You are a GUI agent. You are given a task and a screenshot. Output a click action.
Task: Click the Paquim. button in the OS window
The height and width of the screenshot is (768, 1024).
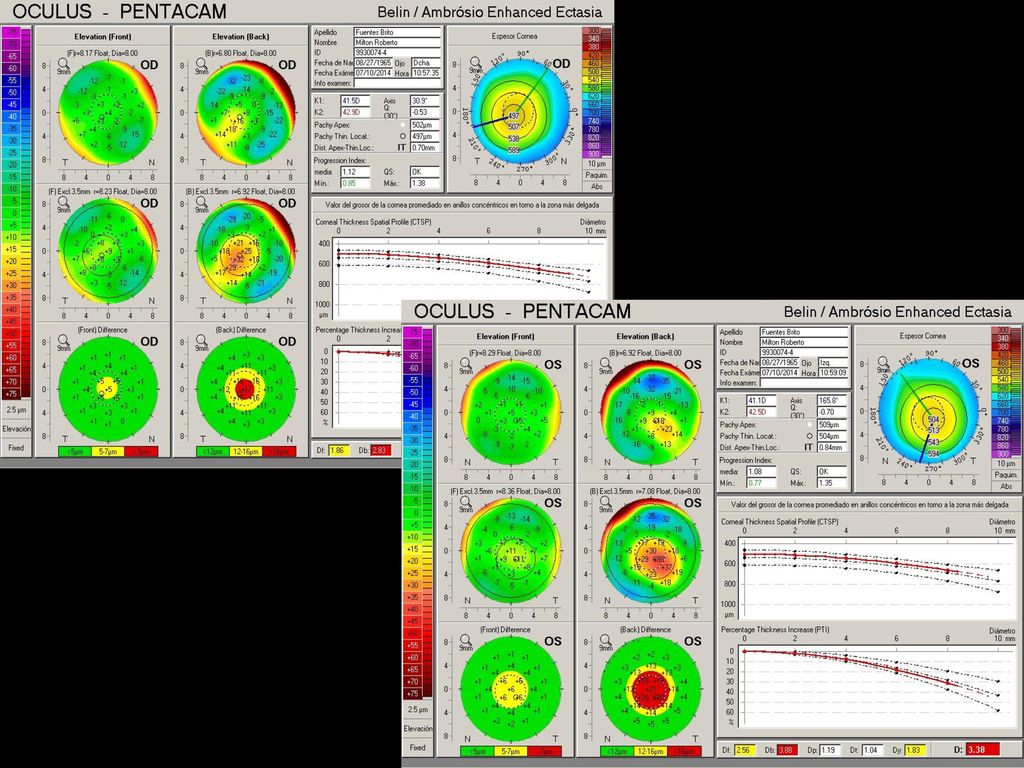[1006, 475]
